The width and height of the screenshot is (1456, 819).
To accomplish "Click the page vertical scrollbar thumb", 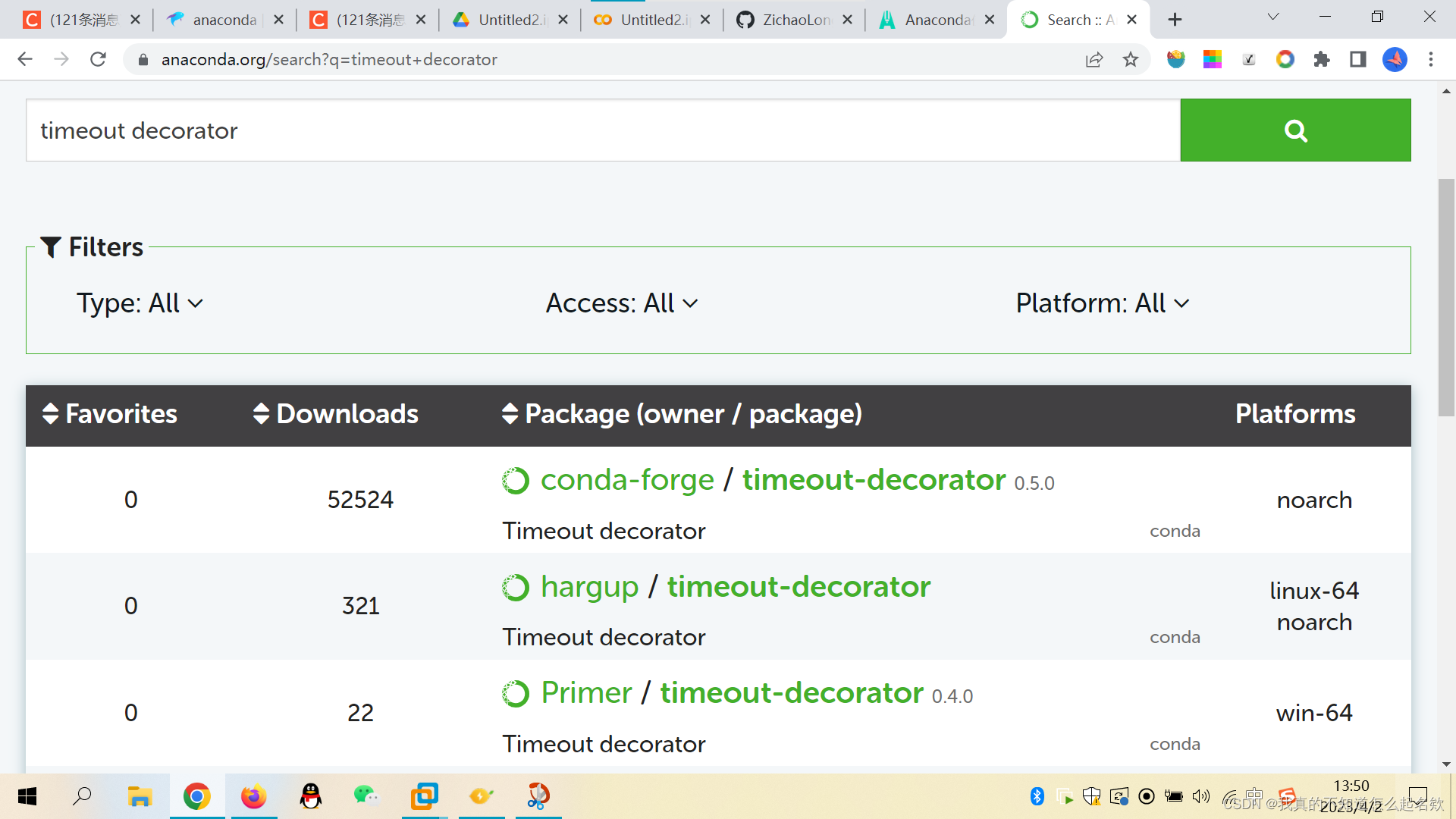I will (1446, 296).
